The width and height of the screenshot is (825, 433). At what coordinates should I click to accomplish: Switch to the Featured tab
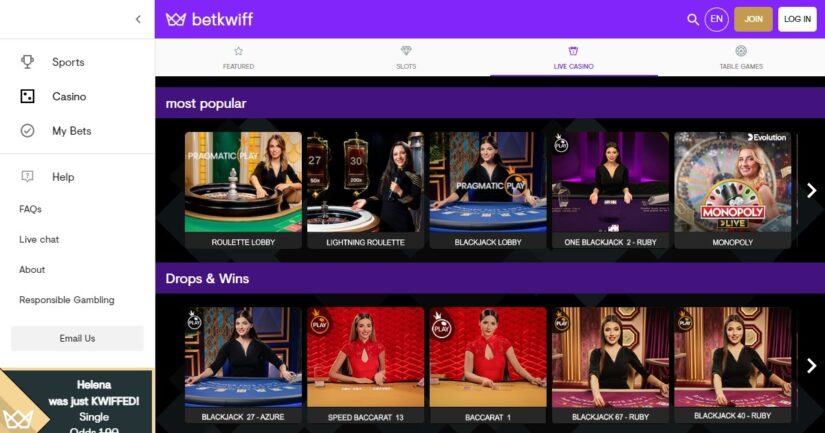click(x=238, y=57)
